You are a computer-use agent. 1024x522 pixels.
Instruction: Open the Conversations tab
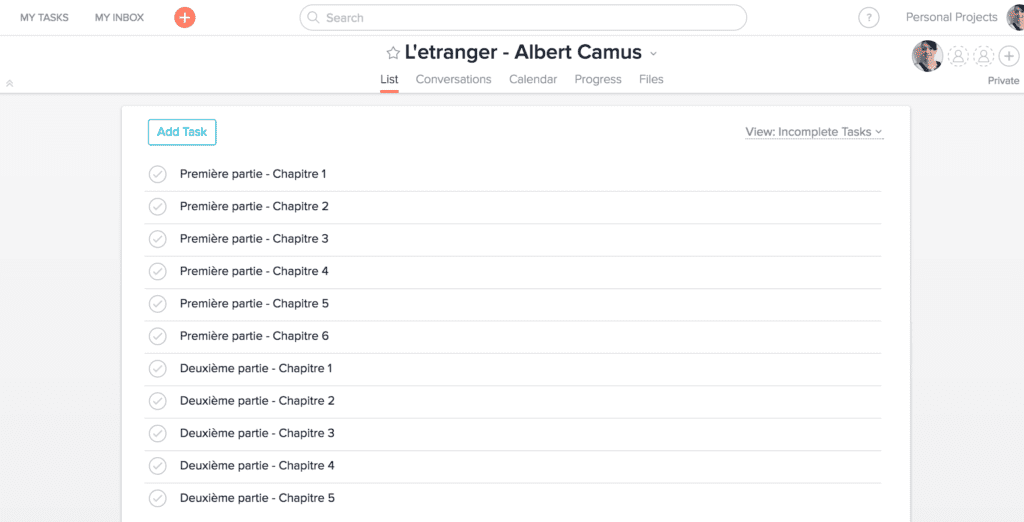tap(453, 79)
